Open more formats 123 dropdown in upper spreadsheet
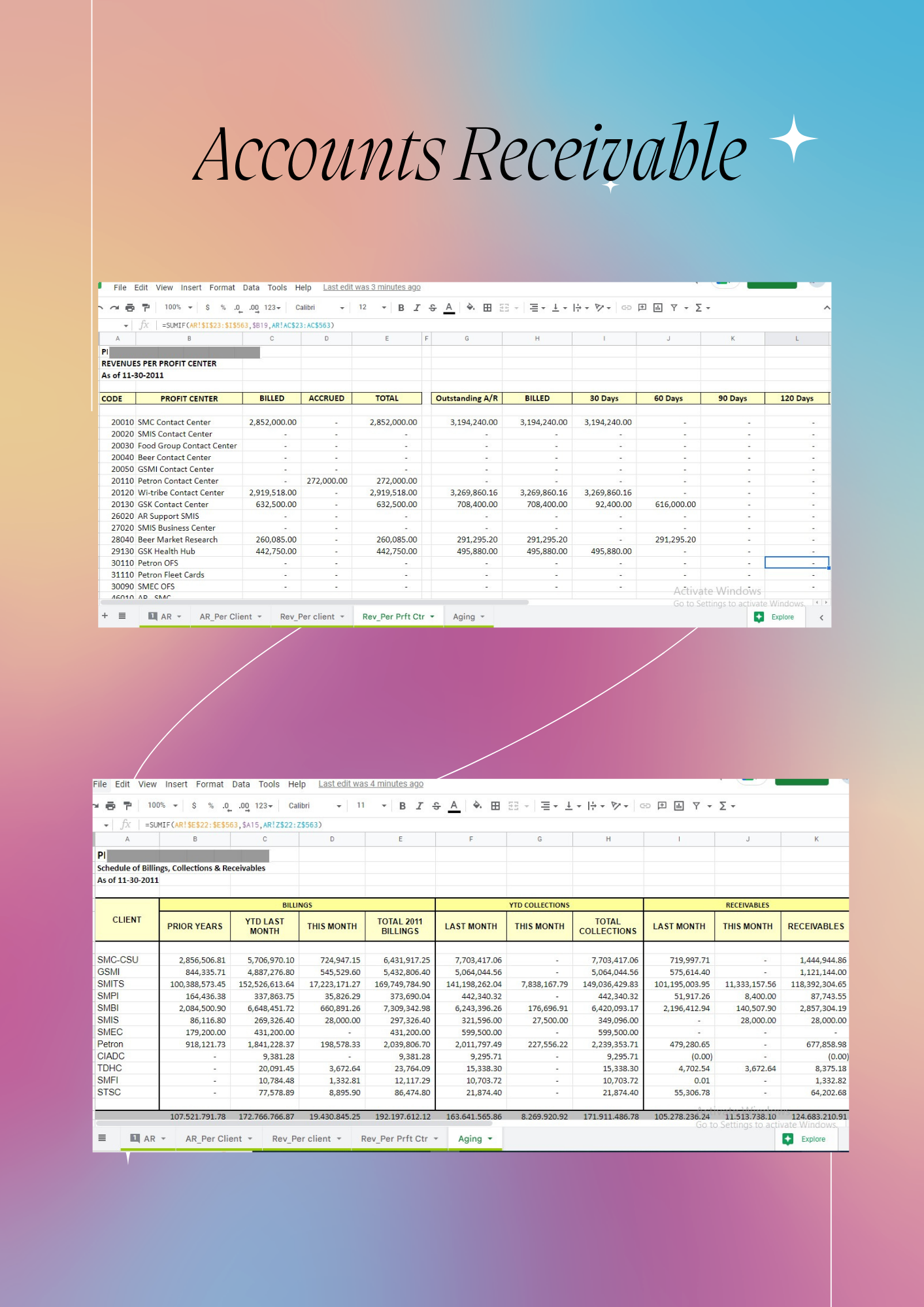Image resolution: width=924 pixels, height=1307 pixels. (272, 308)
